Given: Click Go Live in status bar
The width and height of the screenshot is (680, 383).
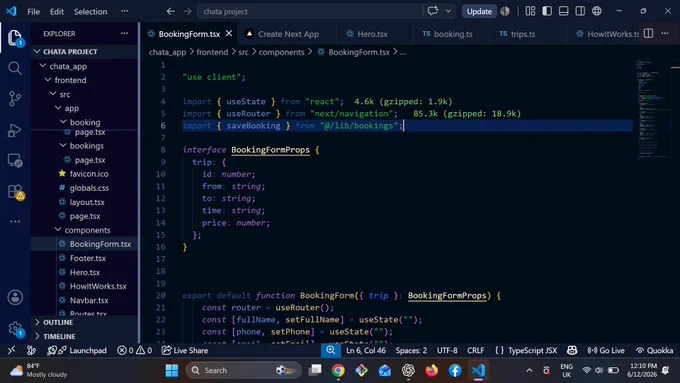Looking at the screenshot, I should pos(606,350).
